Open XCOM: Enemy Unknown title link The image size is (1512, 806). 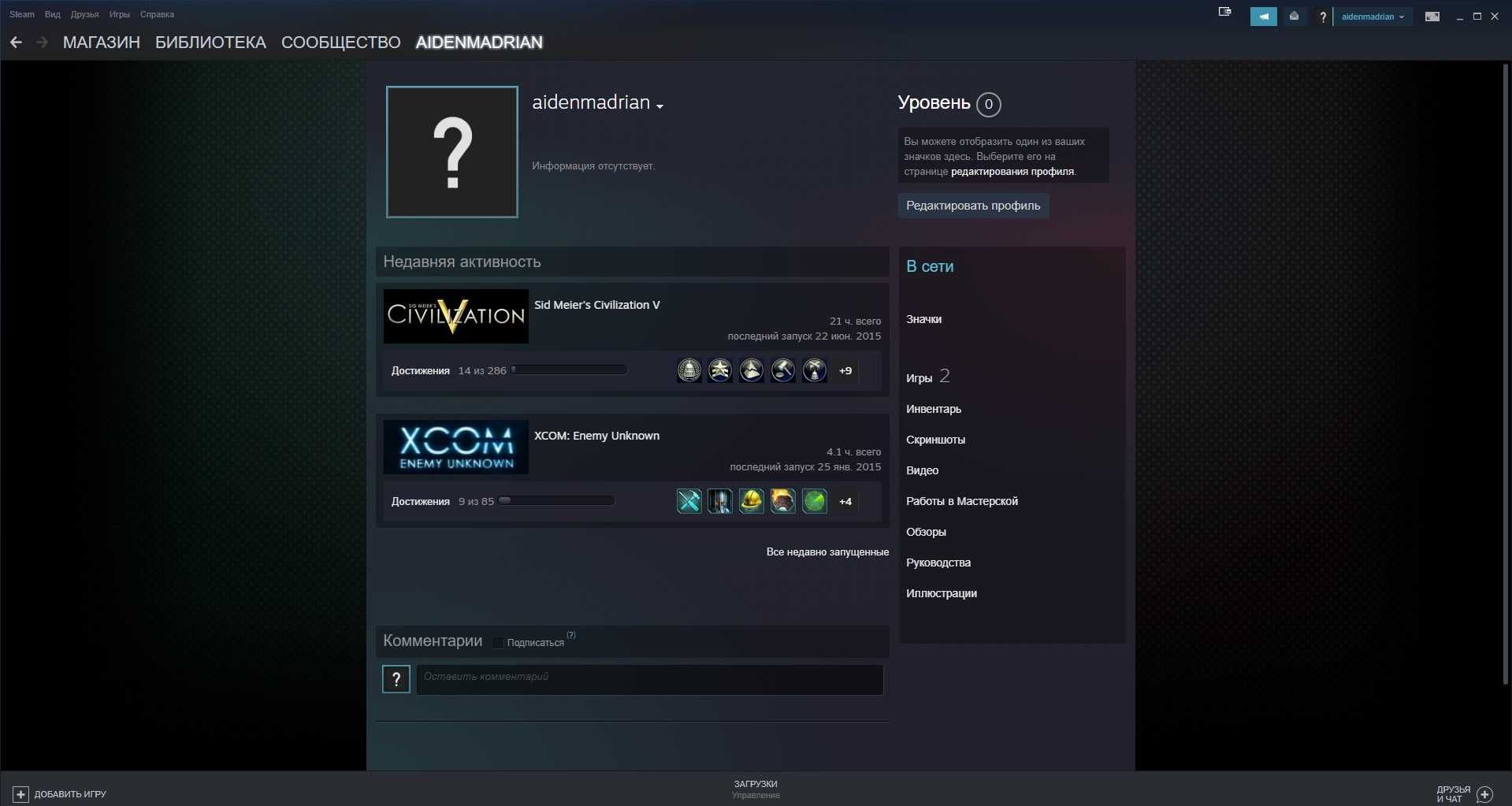pyautogui.click(x=596, y=436)
